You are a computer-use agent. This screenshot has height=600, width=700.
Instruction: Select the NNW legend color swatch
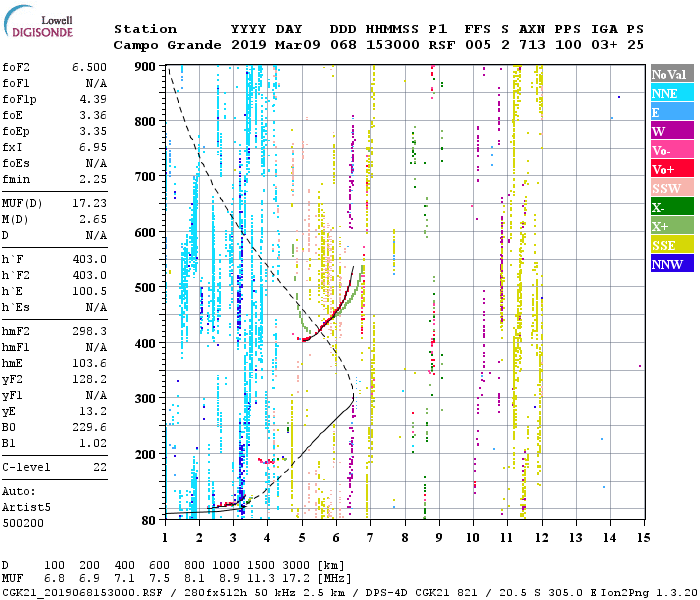click(x=672, y=263)
